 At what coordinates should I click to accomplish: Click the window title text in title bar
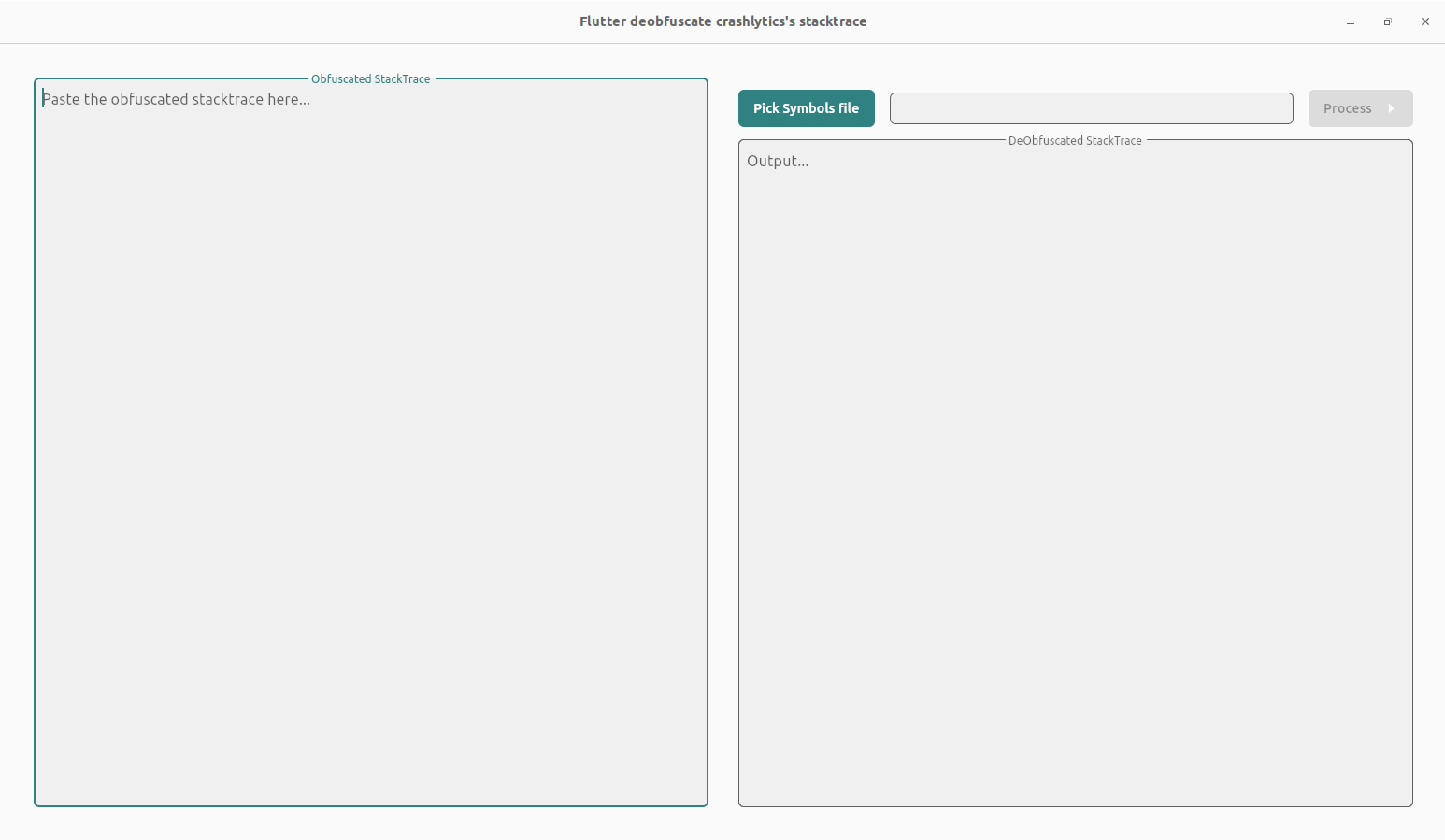pos(722,21)
